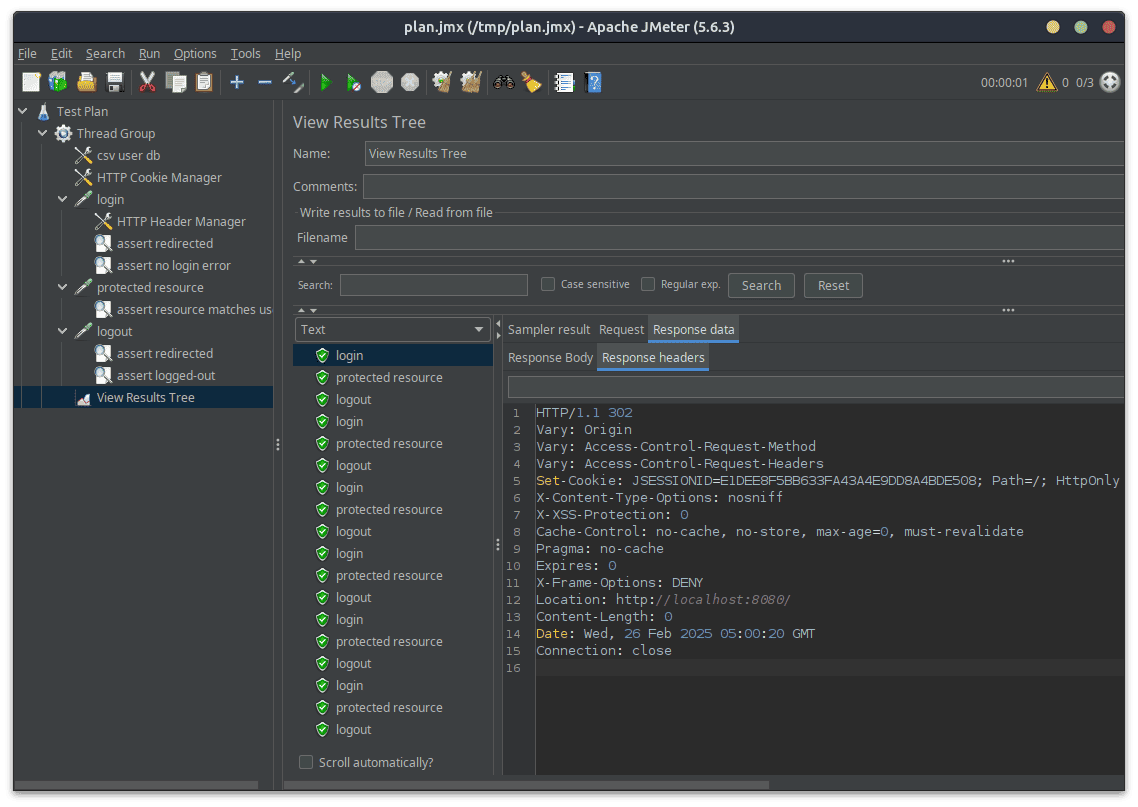
Task: Click the yellow warning triangle error indicator
Action: [x=1046, y=83]
